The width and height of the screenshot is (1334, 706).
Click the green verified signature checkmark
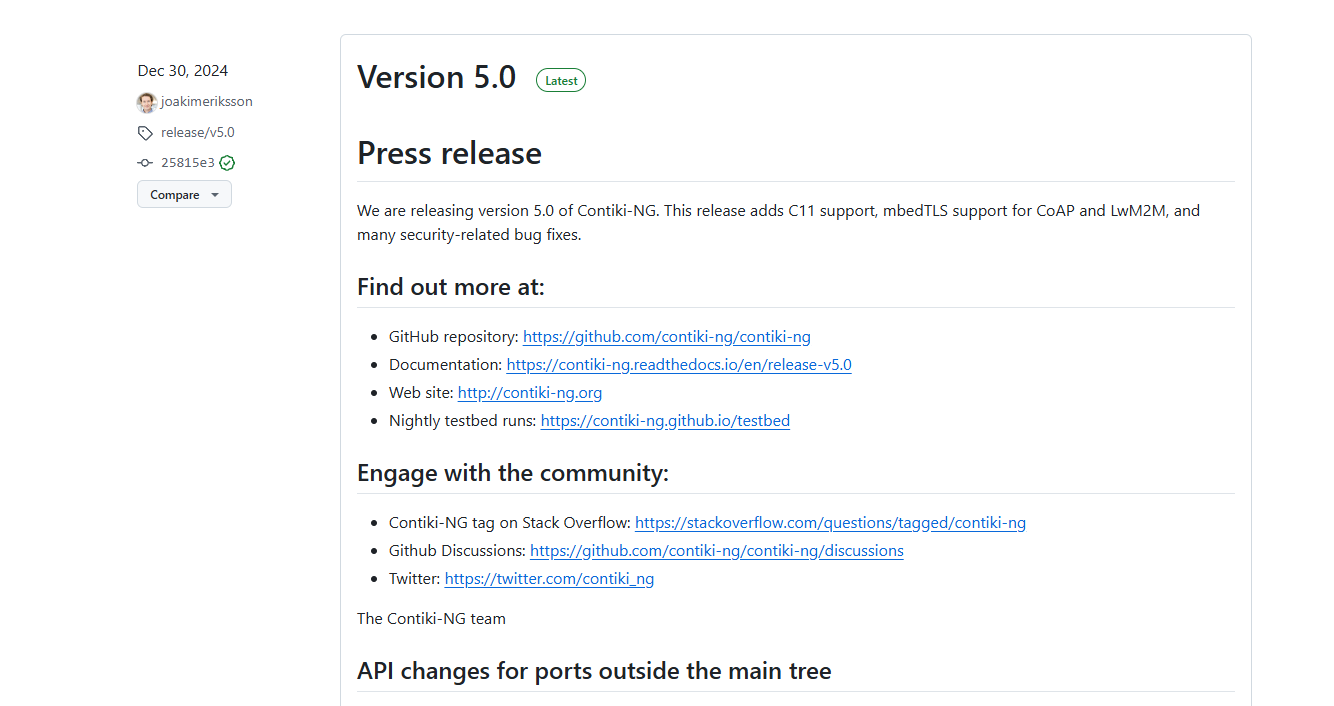(x=227, y=163)
